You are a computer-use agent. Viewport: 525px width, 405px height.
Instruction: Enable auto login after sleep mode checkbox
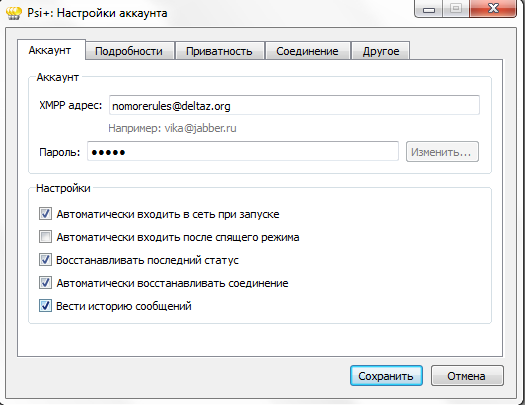(45, 237)
